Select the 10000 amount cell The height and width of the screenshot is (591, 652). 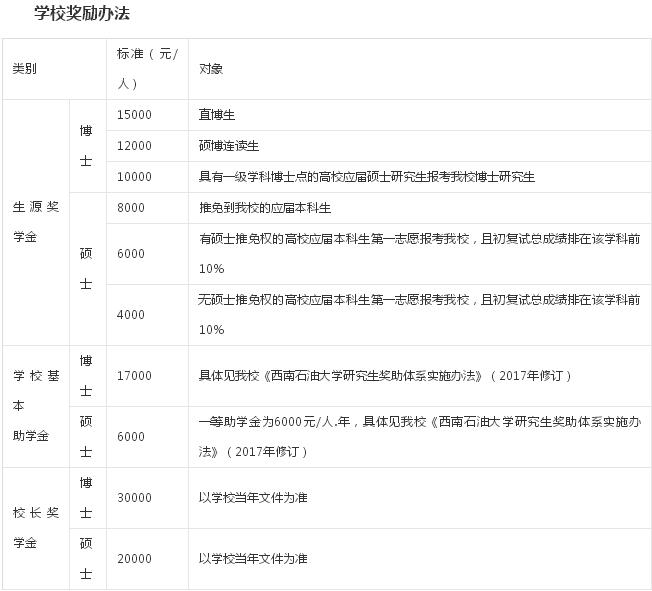click(134, 177)
